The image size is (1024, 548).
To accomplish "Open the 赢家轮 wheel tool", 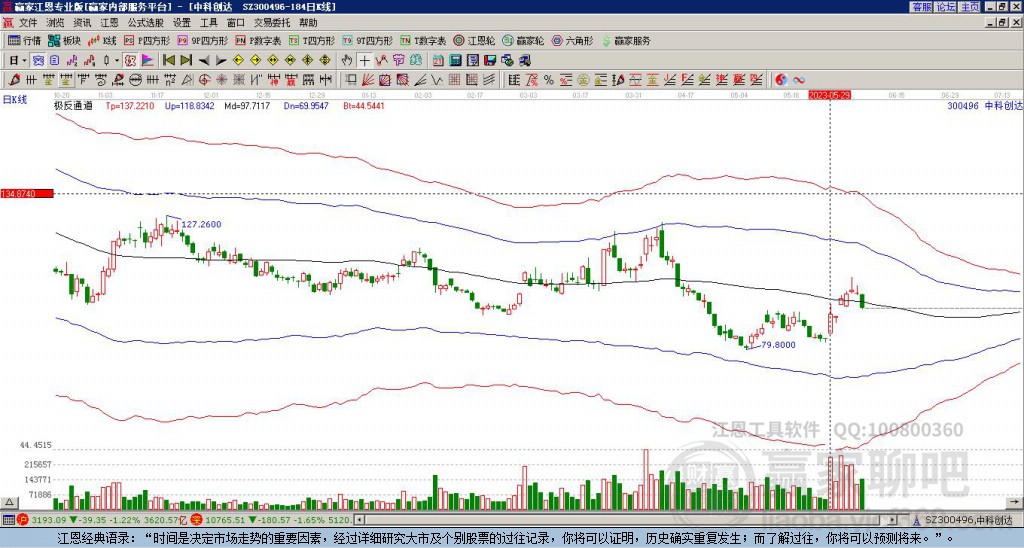I will [523, 40].
